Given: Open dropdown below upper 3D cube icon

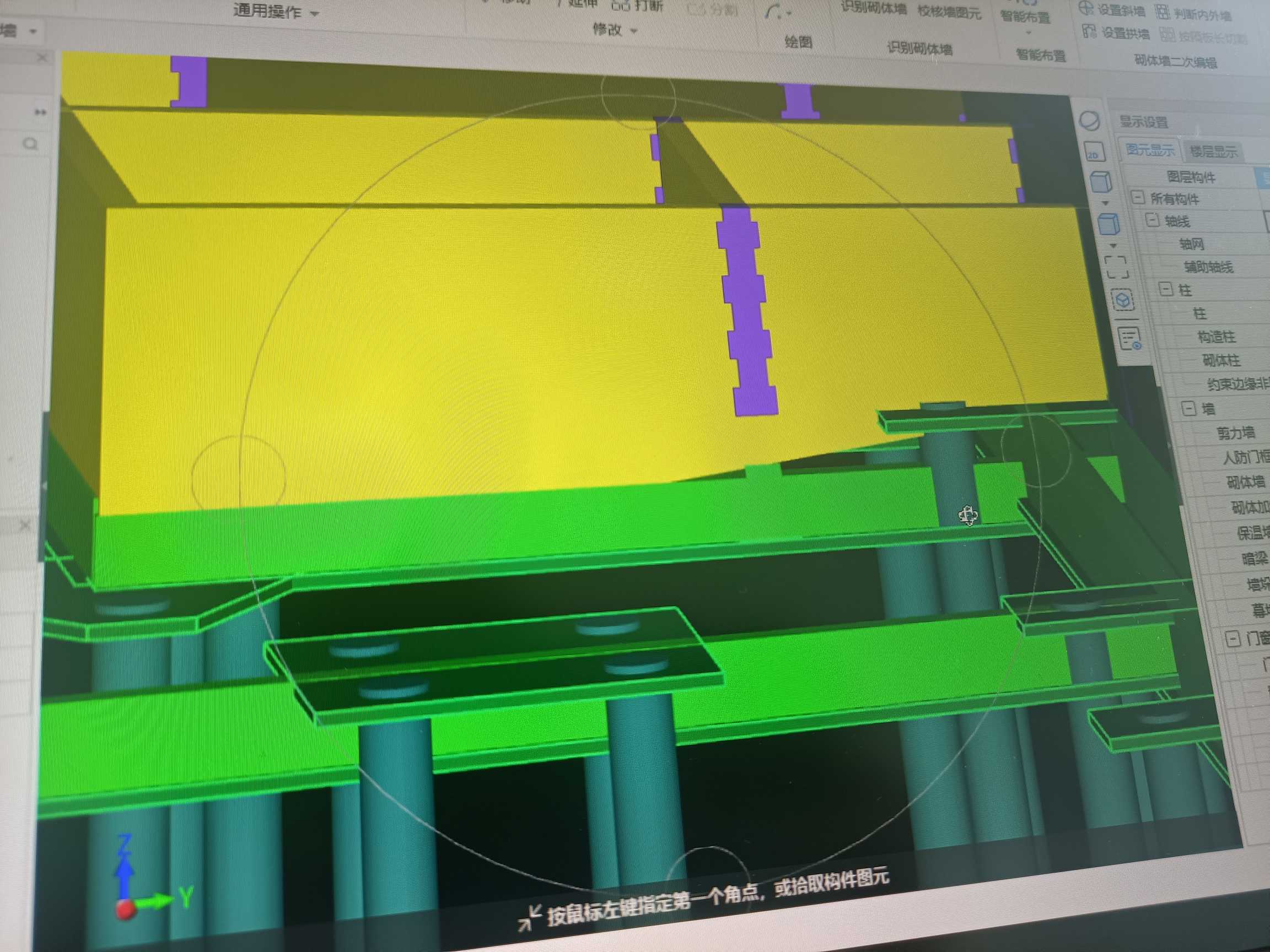Looking at the screenshot, I should point(1105,203).
